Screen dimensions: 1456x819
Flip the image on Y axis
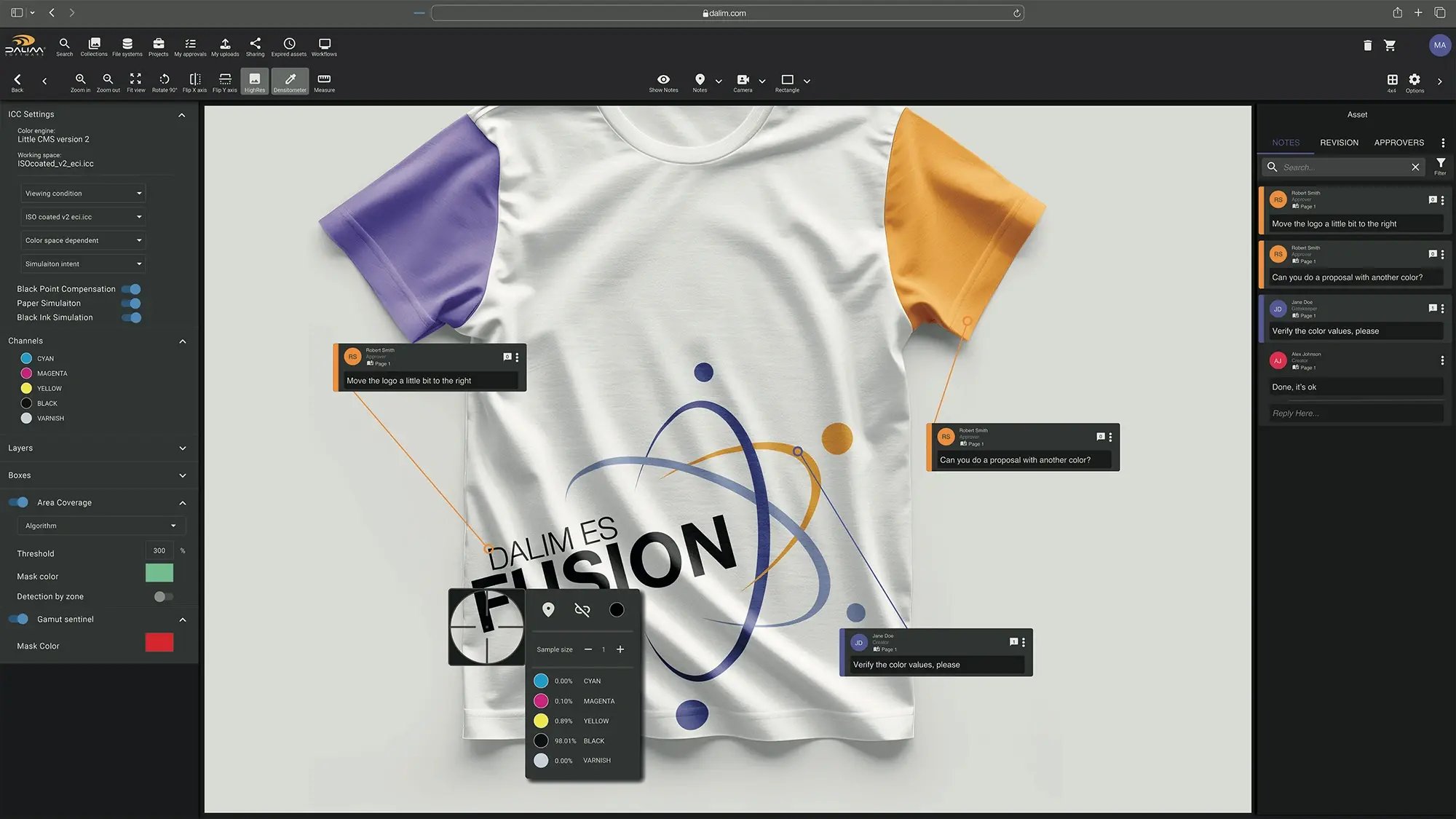(225, 82)
